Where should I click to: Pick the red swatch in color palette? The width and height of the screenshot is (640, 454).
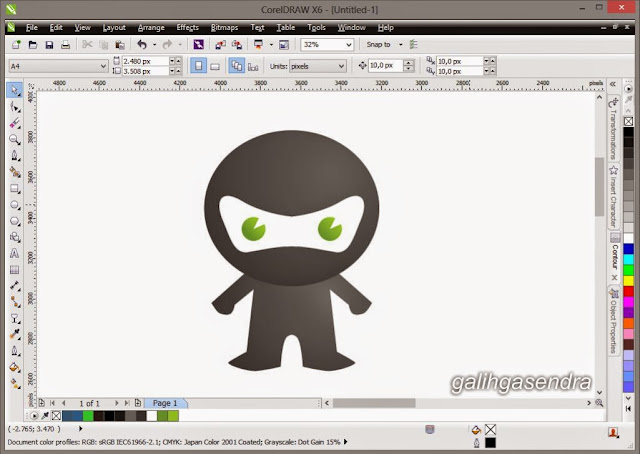point(629,291)
